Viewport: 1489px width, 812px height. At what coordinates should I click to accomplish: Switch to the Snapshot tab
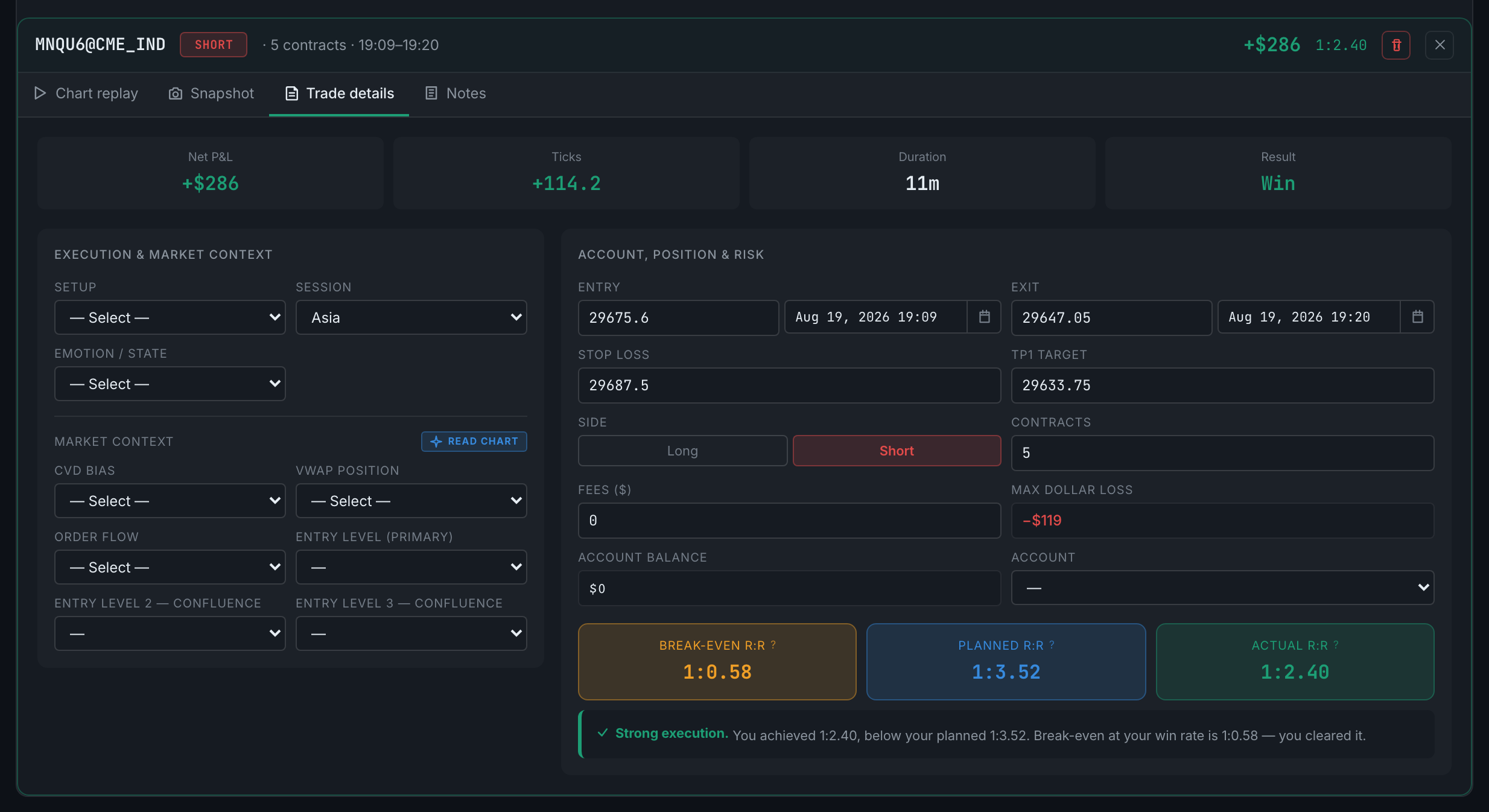211,94
